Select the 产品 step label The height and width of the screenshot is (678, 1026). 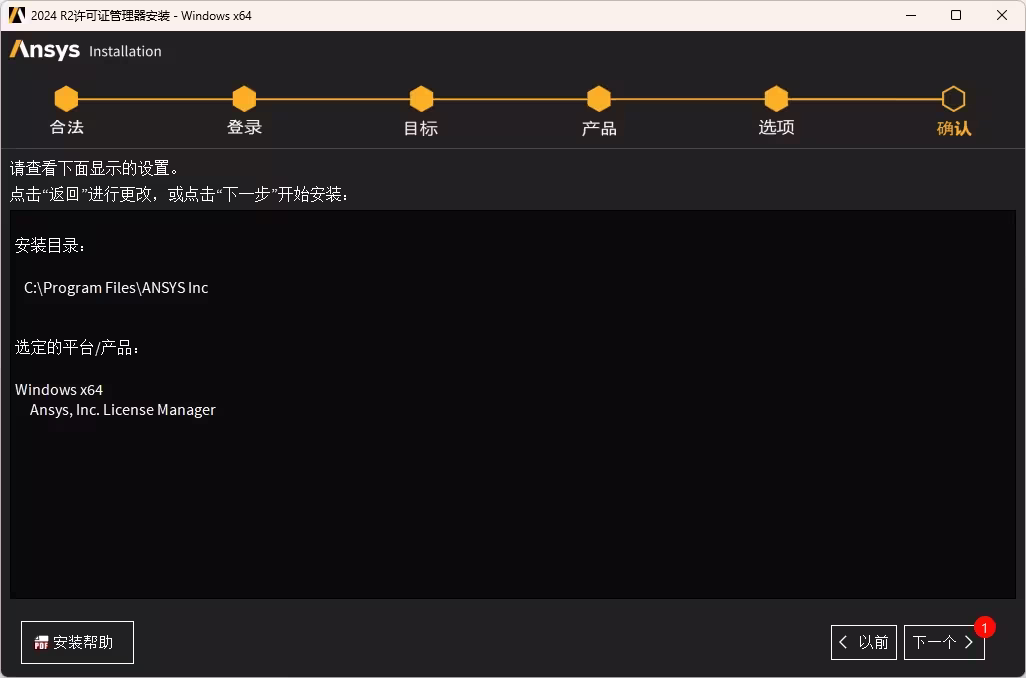599,128
